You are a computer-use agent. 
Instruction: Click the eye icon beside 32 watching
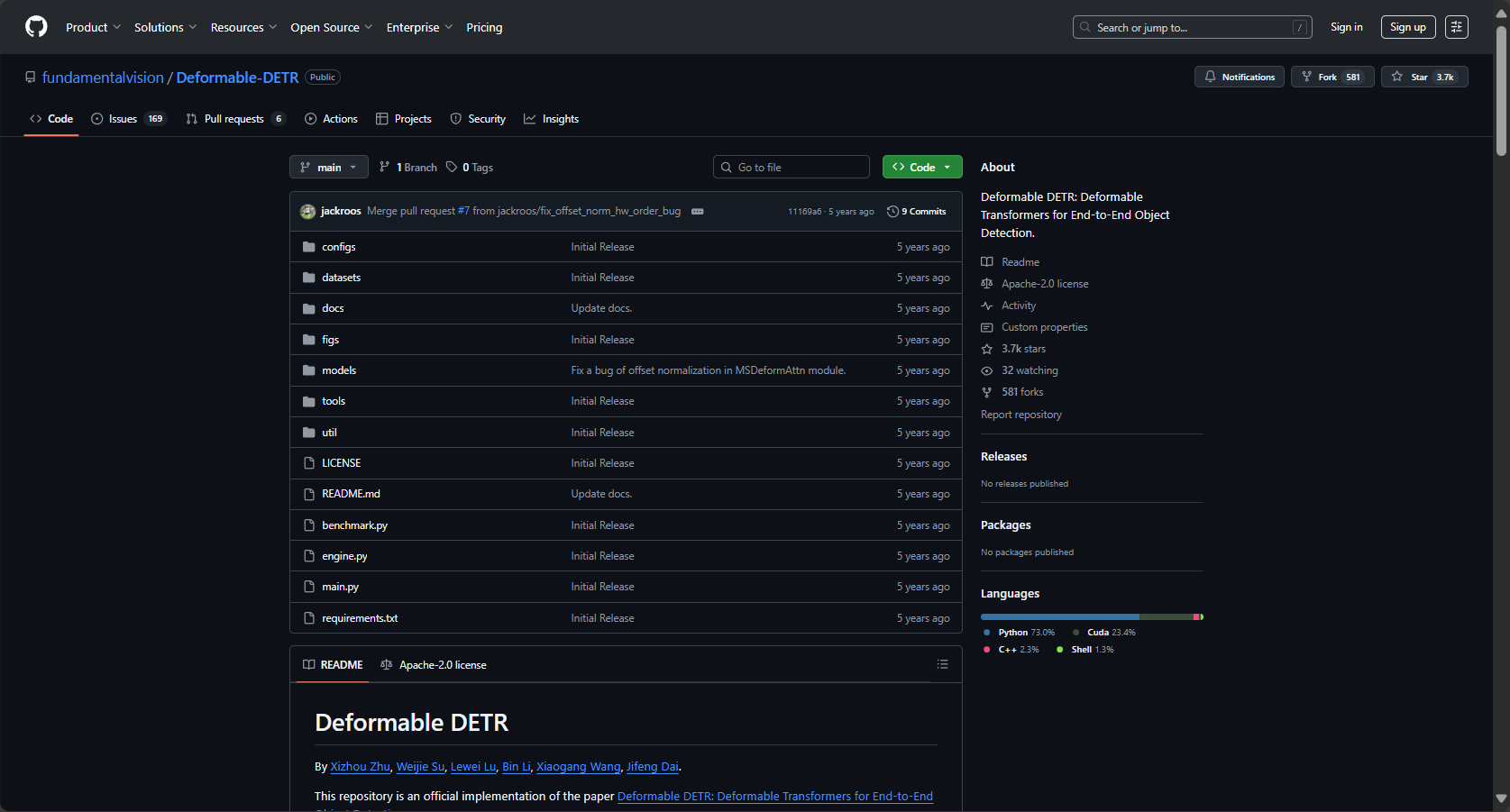pos(987,370)
